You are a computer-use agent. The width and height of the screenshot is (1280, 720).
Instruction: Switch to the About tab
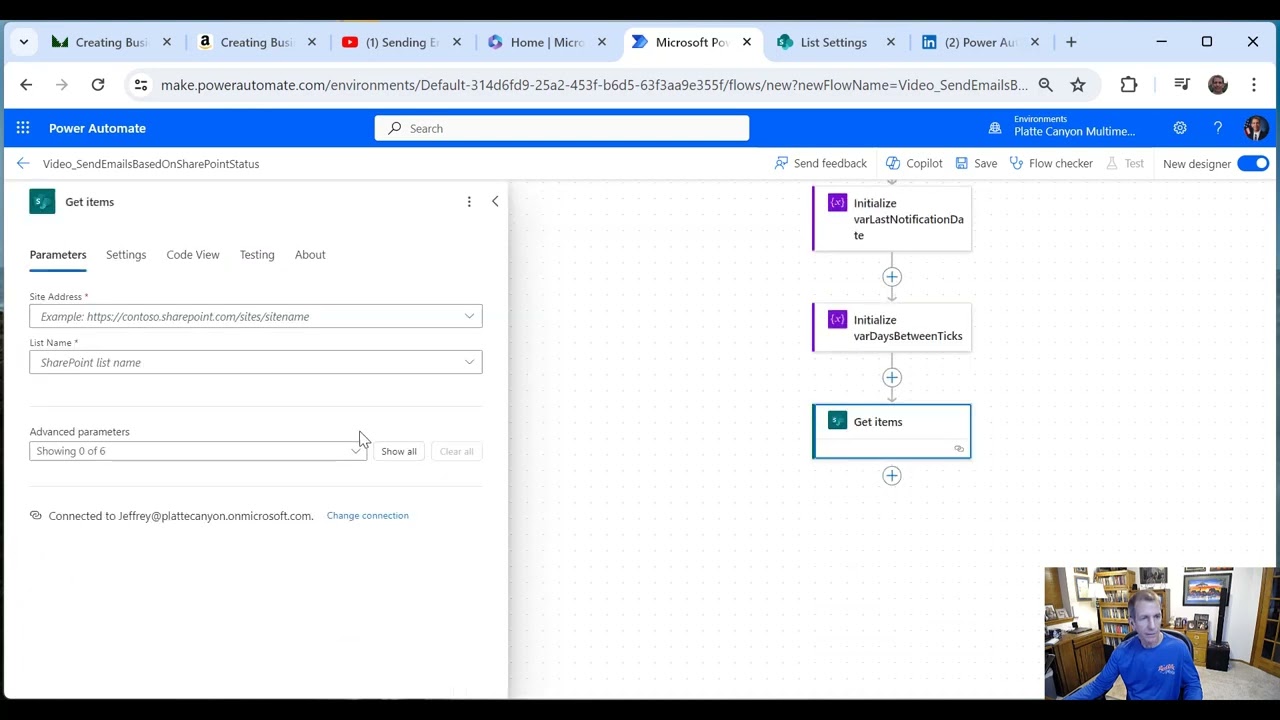pyautogui.click(x=310, y=254)
